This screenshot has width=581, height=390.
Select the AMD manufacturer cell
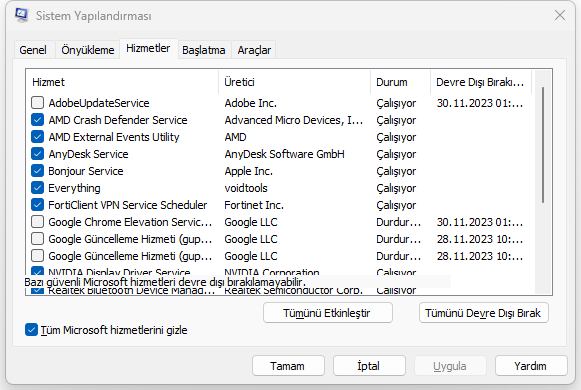pyautogui.click(x=236, y=137)
